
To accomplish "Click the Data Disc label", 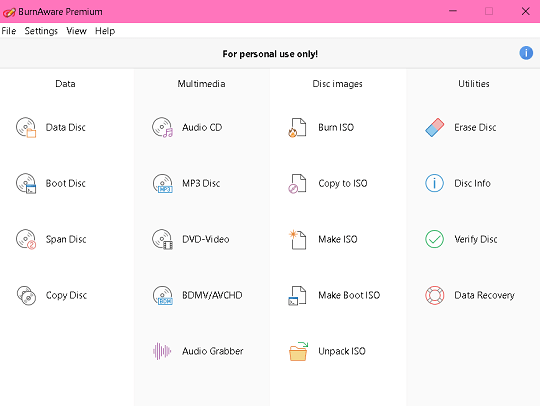I will [65, 127].
